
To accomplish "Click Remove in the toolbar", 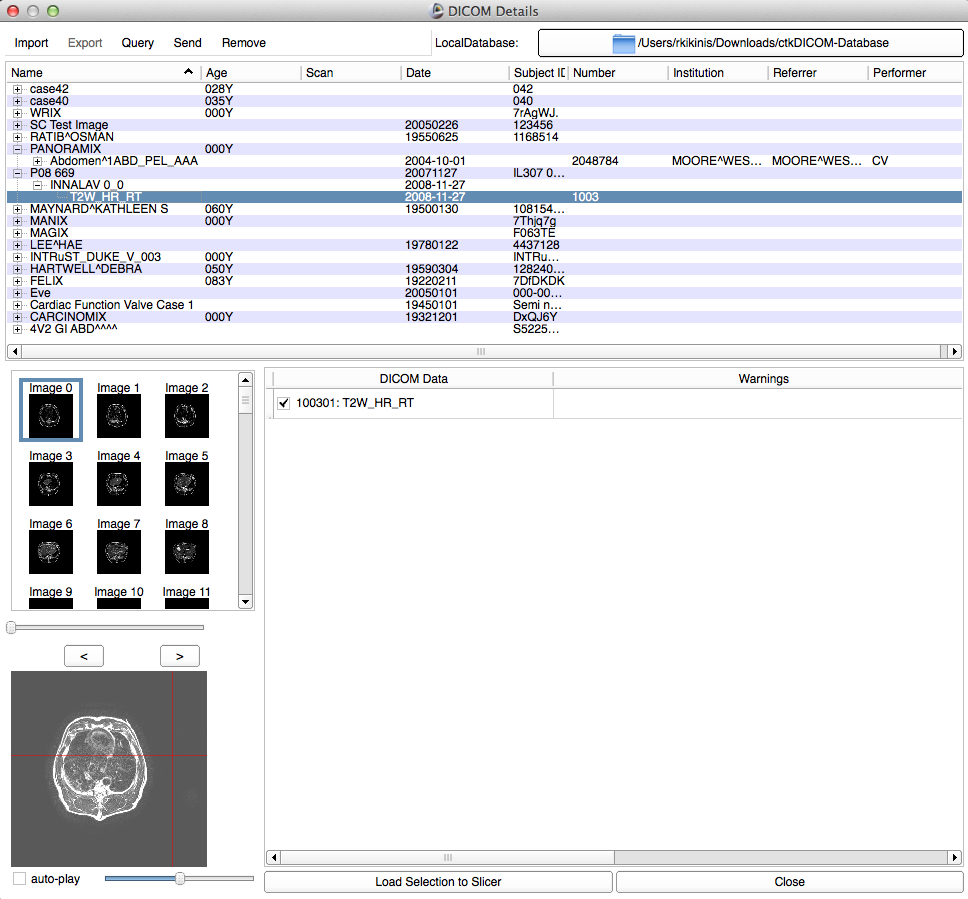I will tap(244, 43).
